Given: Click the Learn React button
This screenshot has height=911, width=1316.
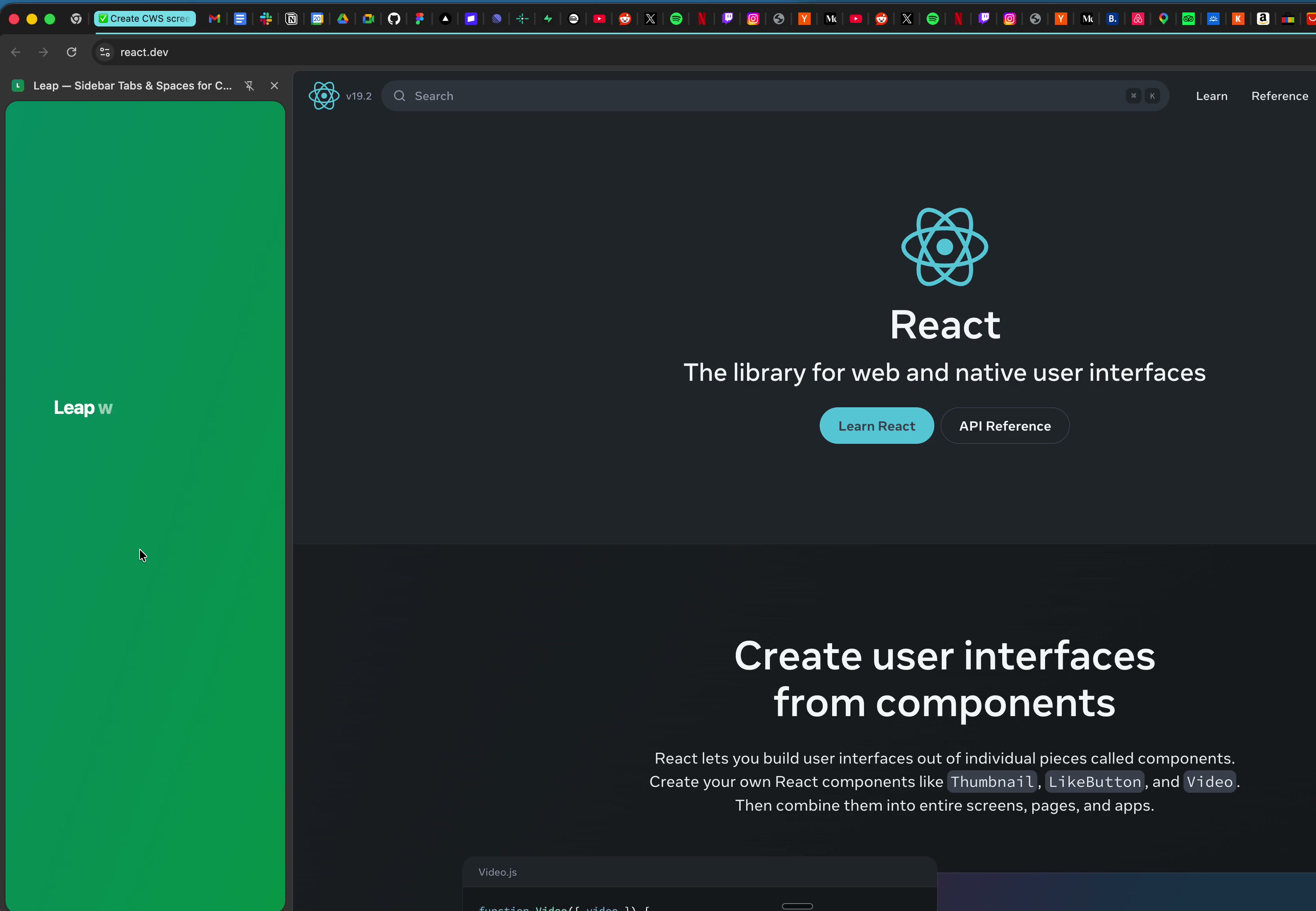Looking at the screenshot, I should click(877, 426).
